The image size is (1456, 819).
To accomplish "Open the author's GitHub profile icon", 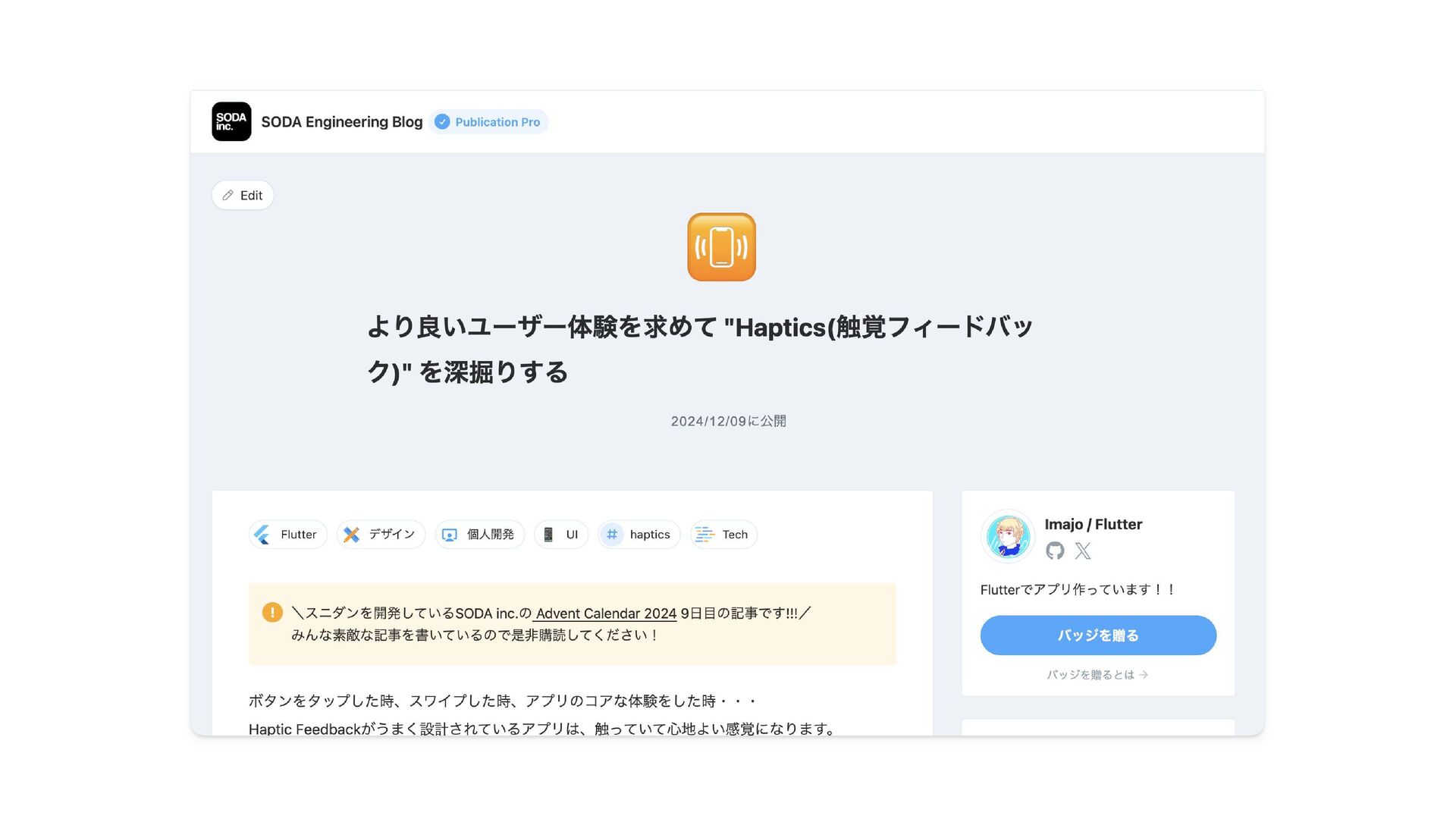I will (1055, 551).
